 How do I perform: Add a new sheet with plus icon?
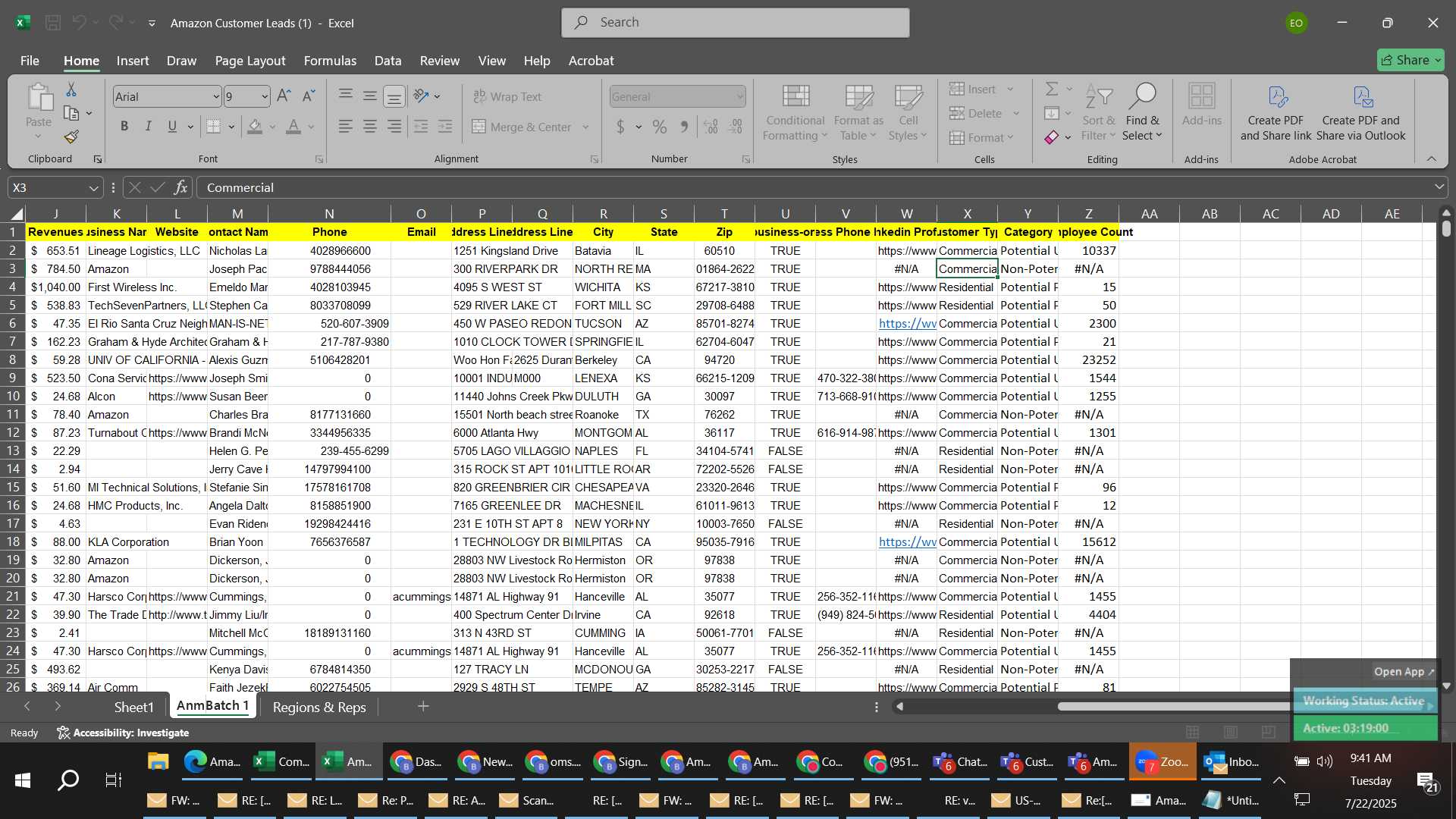pos(423,707)
